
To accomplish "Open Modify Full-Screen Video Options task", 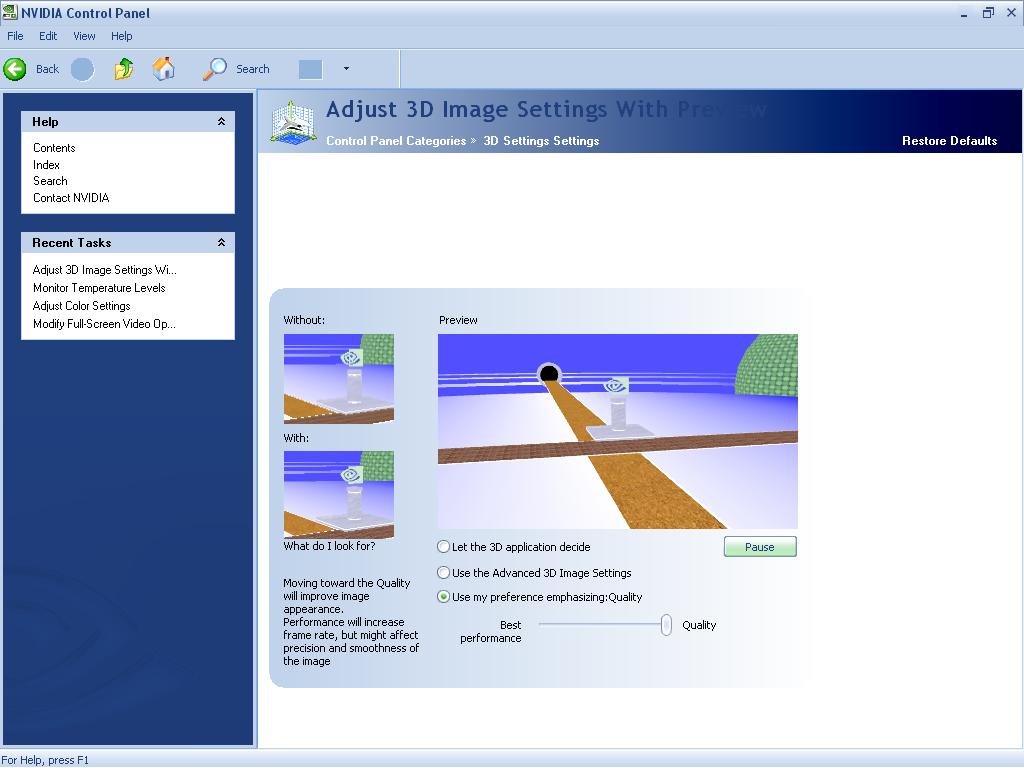I will (104, 324).
